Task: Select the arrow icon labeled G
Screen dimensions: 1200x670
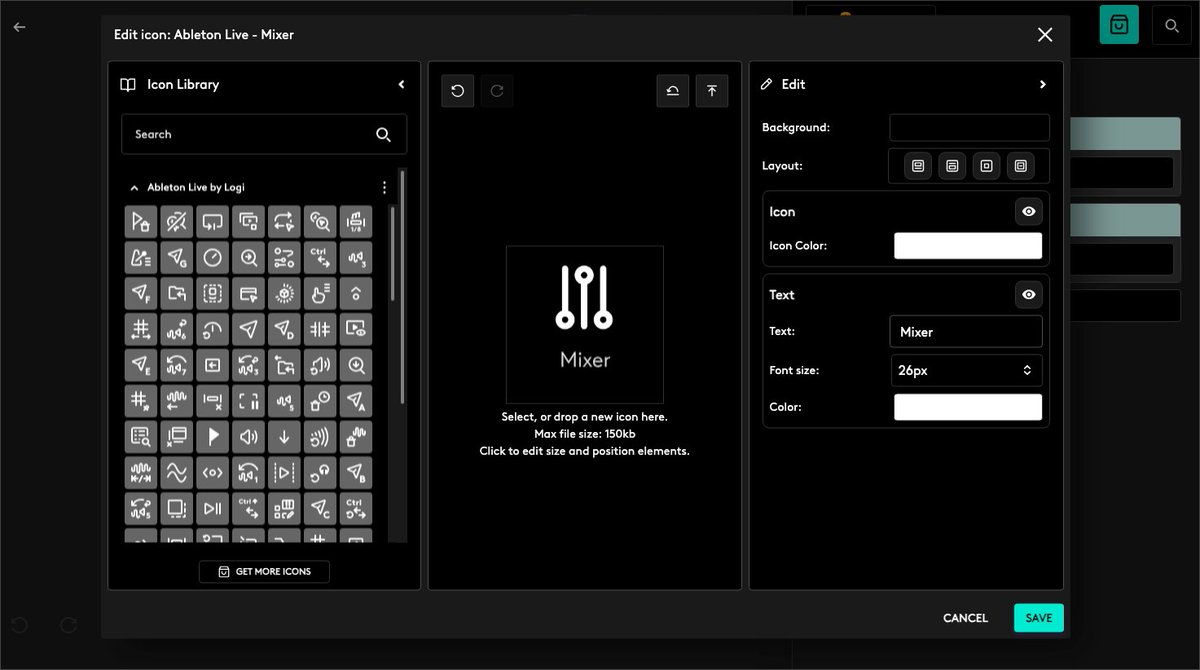Action: (176, 257)
